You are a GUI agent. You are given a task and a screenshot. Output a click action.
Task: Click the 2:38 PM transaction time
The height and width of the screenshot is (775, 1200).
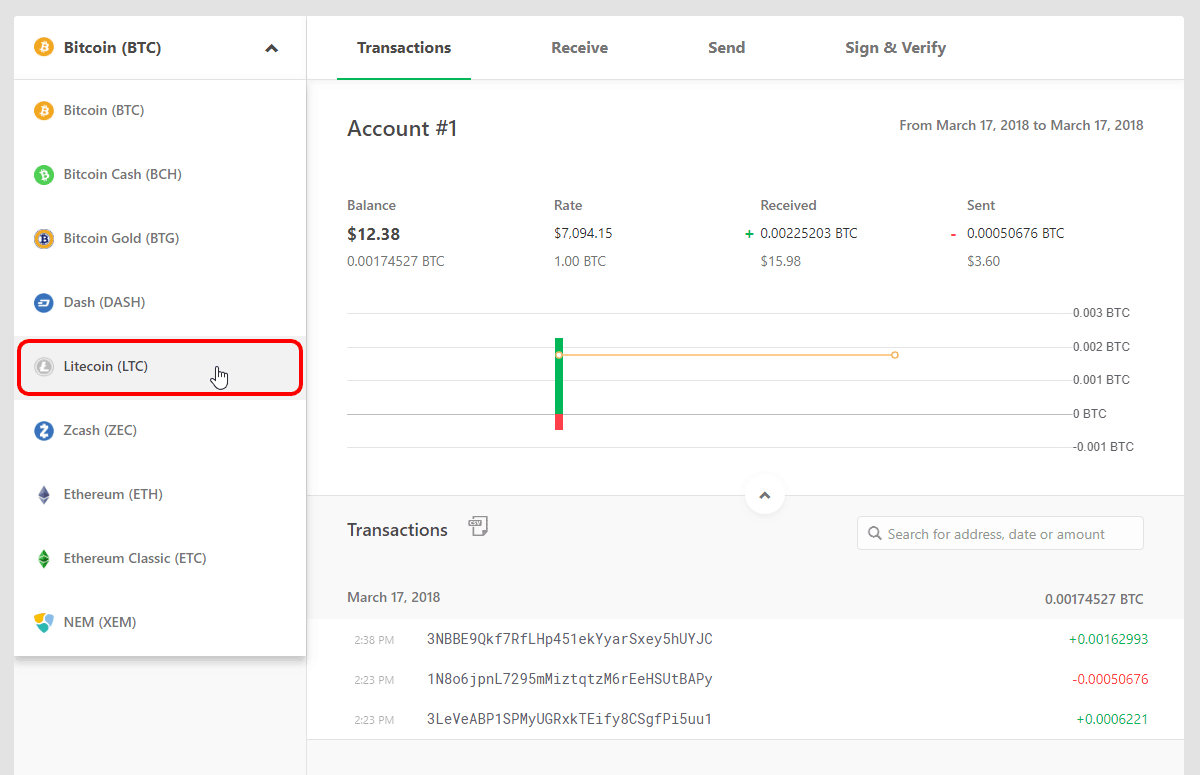(374, 640)
